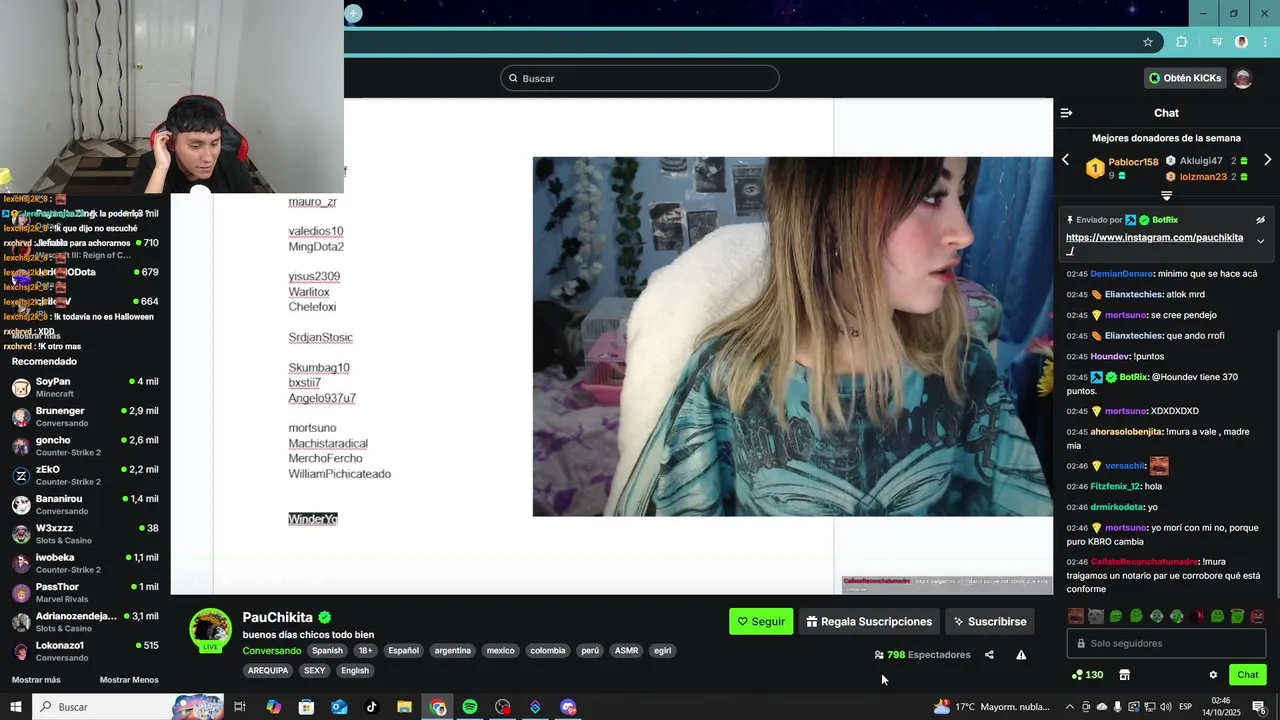
Task: Report the stream with warning icon
Action: pyautogui.click(x=1021, y=655)
